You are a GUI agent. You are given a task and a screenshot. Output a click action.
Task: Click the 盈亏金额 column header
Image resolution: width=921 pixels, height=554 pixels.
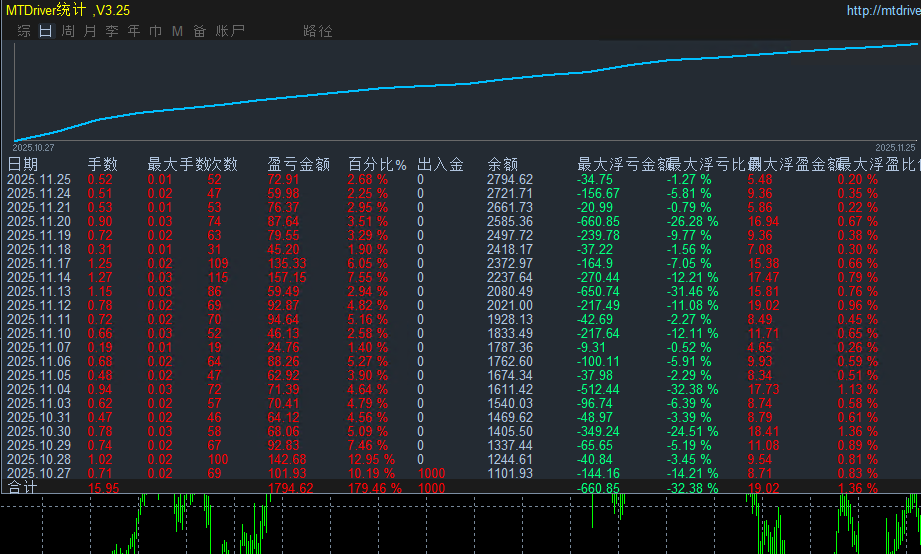pos(299,164)
